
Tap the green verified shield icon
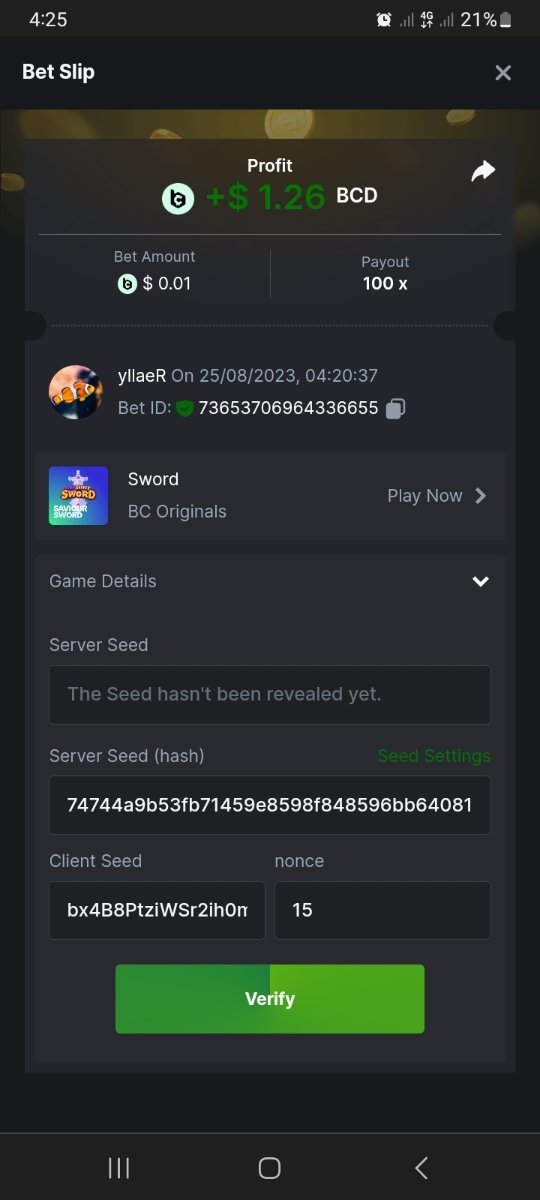pyautogui.click(x=184, y=408)
